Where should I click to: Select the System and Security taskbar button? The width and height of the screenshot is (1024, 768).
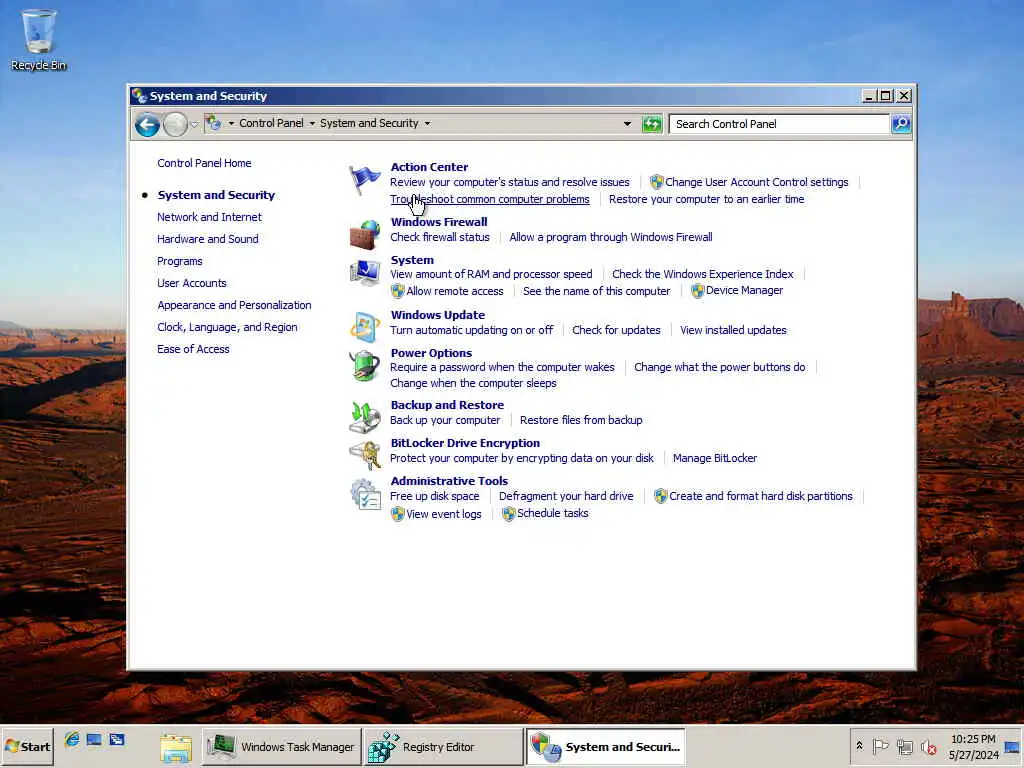coord(605,746)
